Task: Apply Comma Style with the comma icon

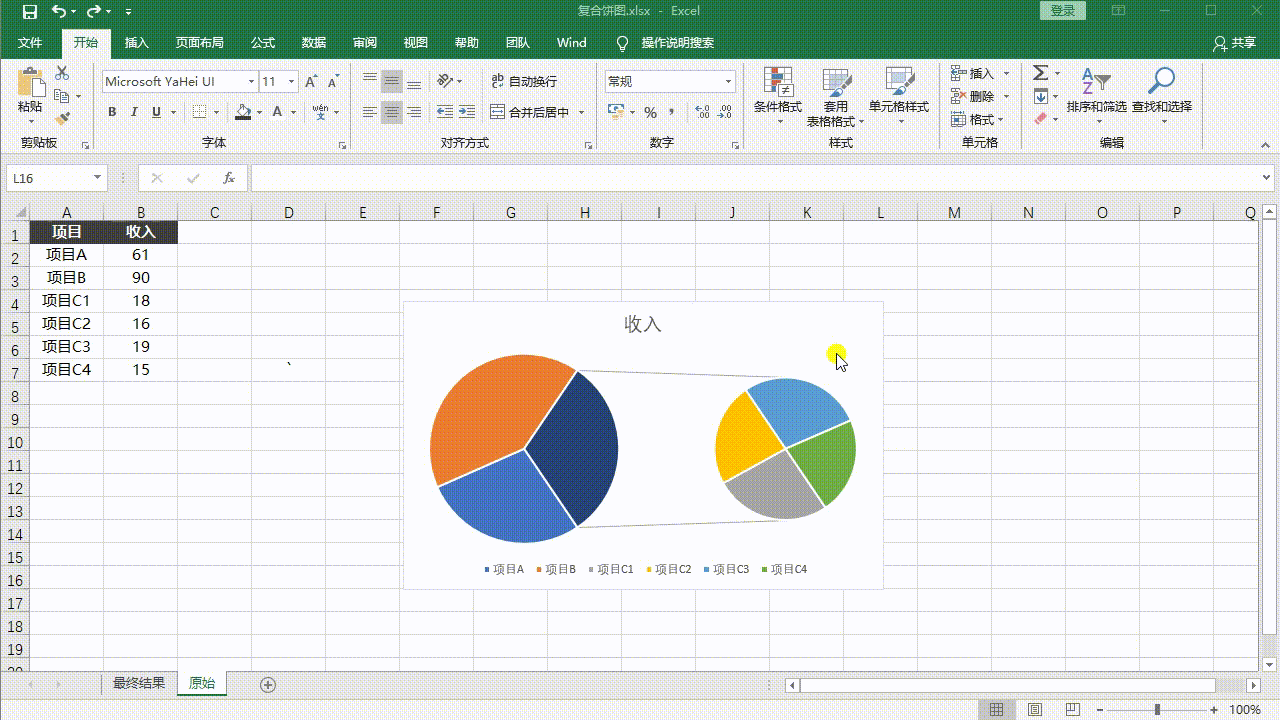Action: [672, 112]
